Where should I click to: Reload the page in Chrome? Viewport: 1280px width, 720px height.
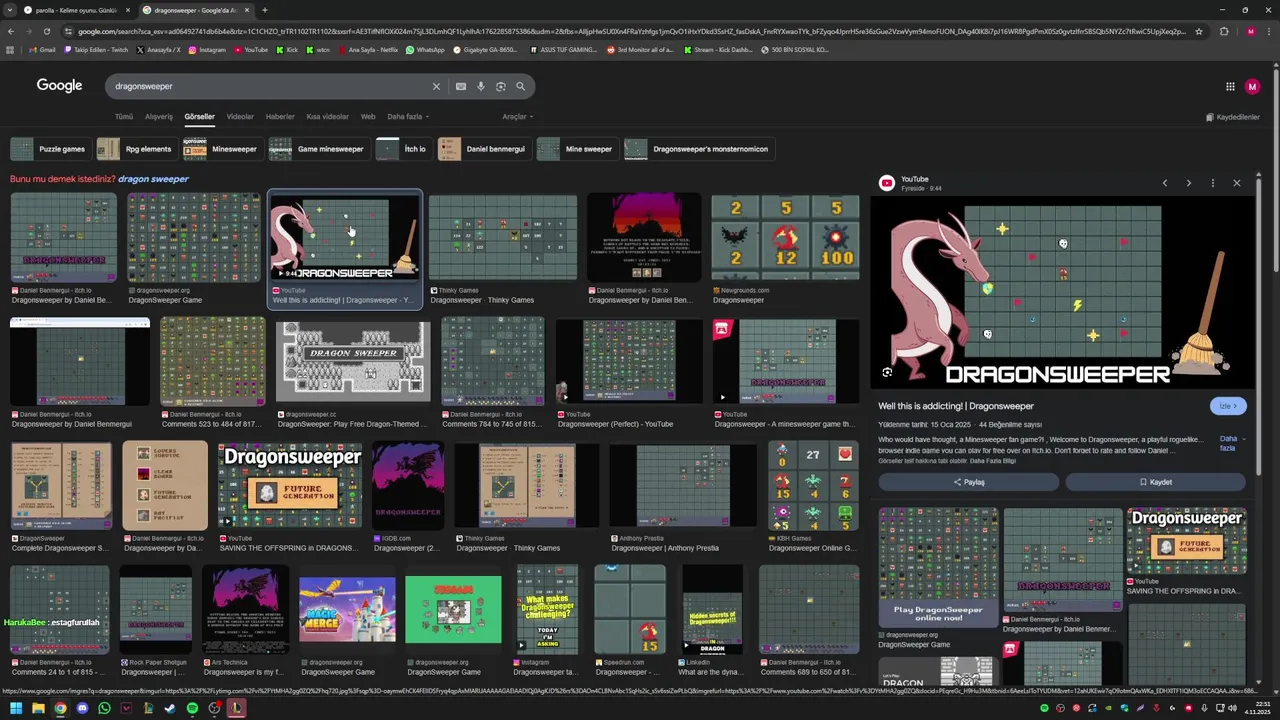[x=46, y=31]
